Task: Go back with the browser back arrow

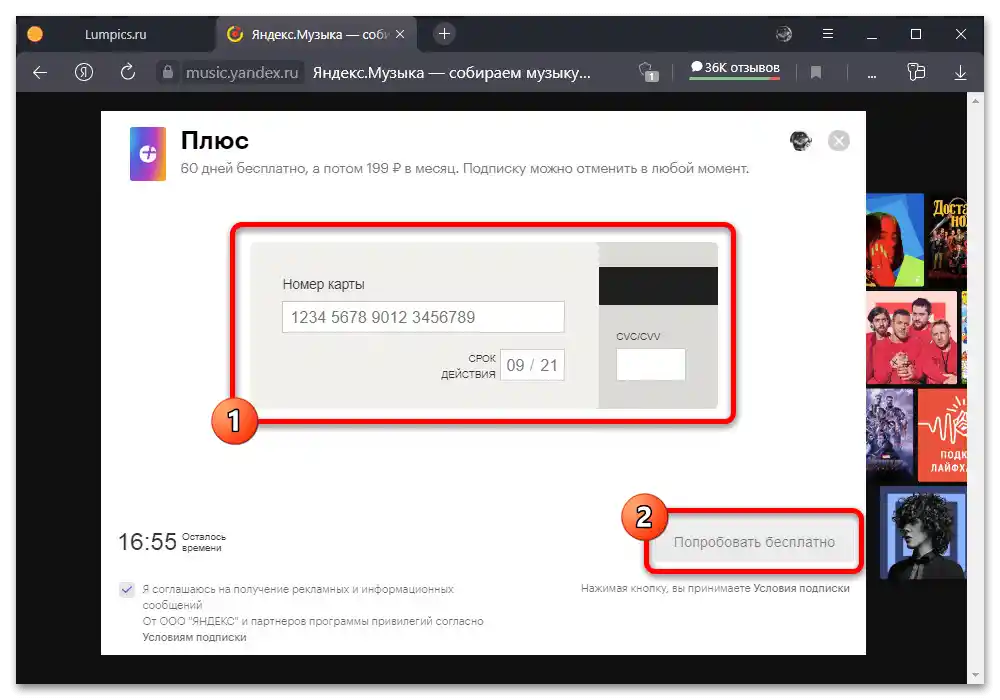Action: 40,73
